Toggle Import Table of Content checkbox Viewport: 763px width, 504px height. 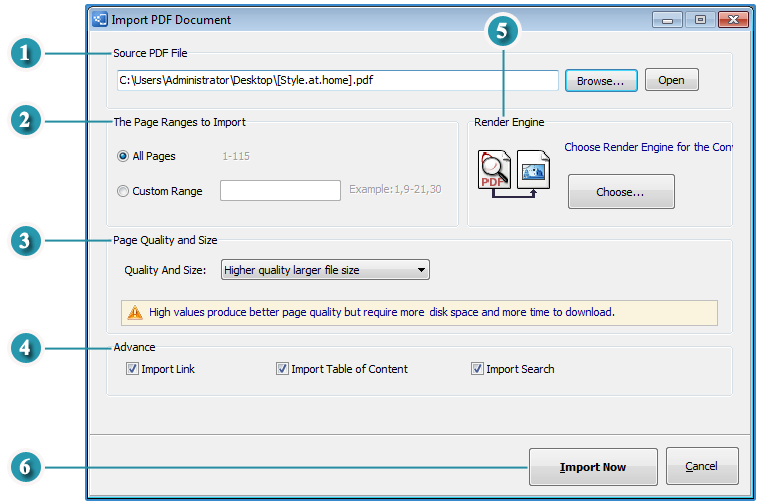282,369
